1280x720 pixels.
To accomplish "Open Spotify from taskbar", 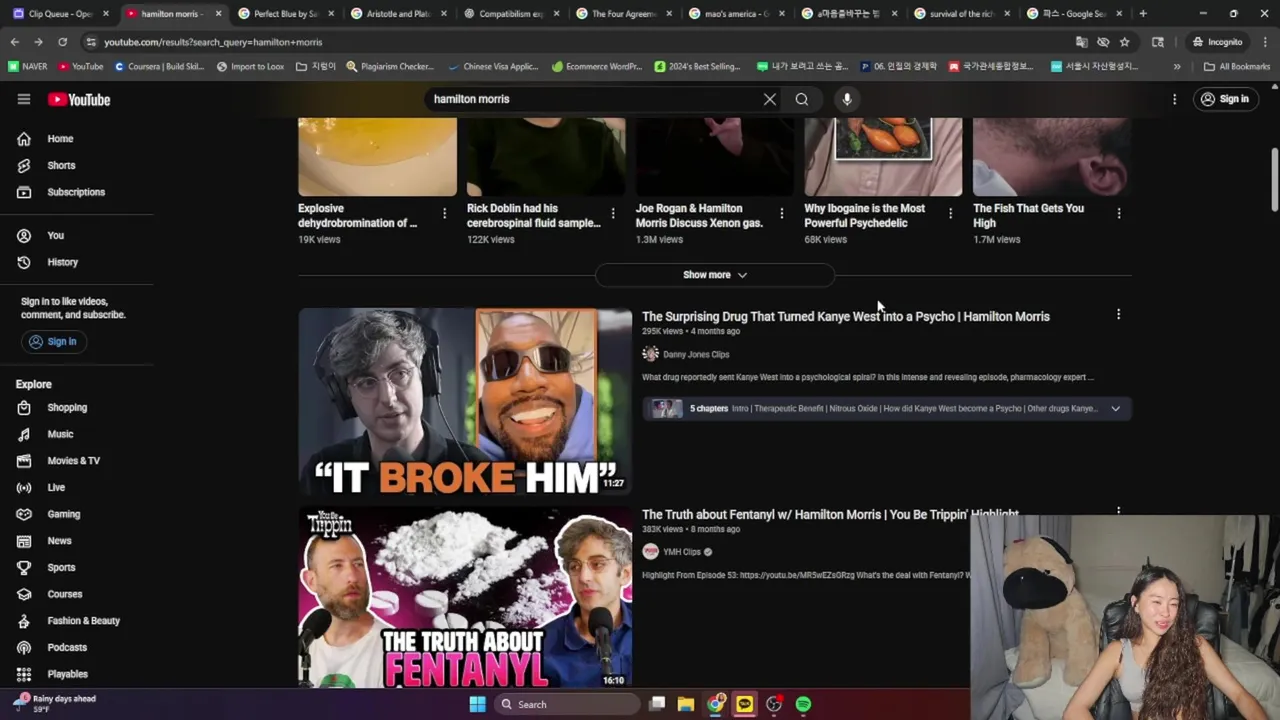I will point(803,704).
